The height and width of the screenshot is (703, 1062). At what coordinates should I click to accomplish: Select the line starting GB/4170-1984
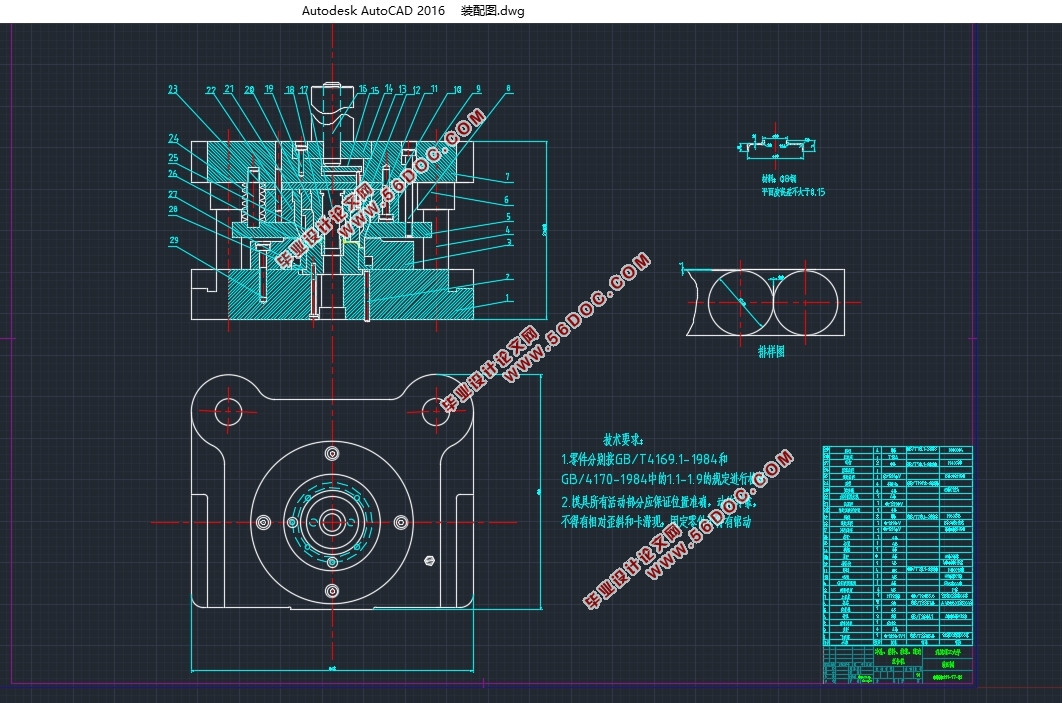coord(658,479)
